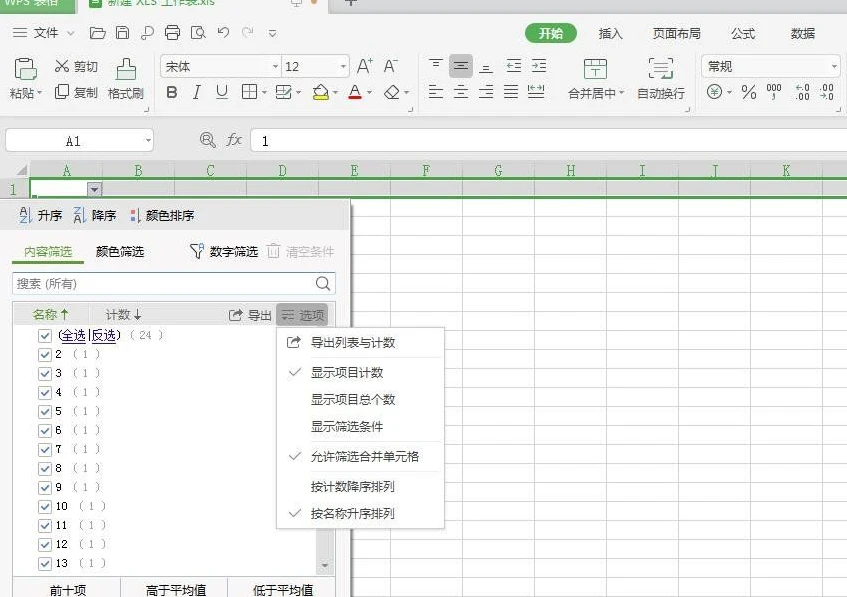This screenshot has width=847, height=597.
Task: Switch to the Page Layout (页面布局) tab
Action: (676, 33)
